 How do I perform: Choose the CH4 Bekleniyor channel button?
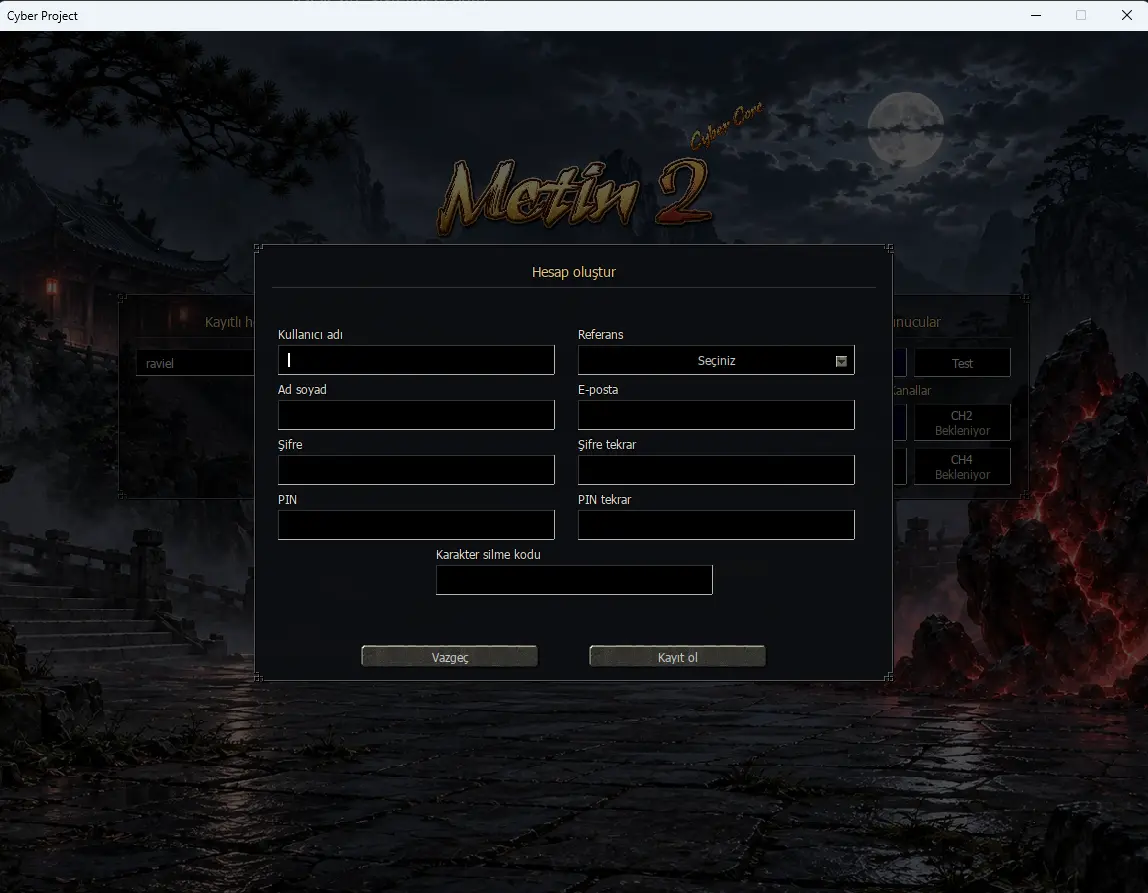[962, 466]
